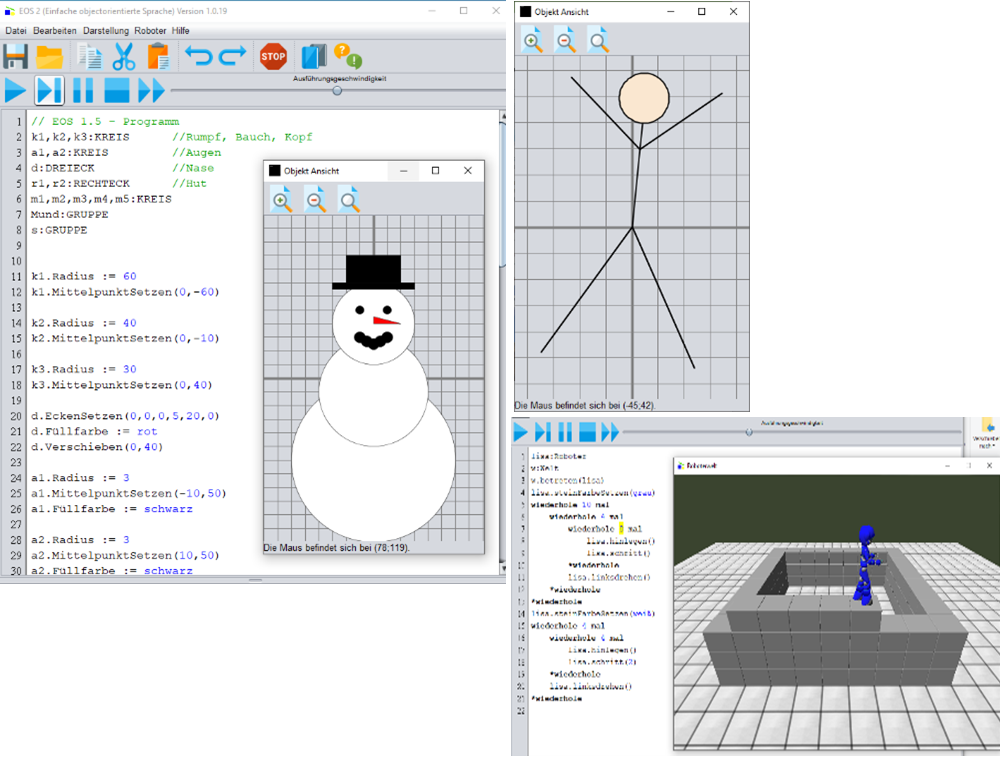The height and width of the screenshot is (761, 1000).
Task: Start the robot program in the lower window
Action: pyautogui.click(x=519, y=432)
